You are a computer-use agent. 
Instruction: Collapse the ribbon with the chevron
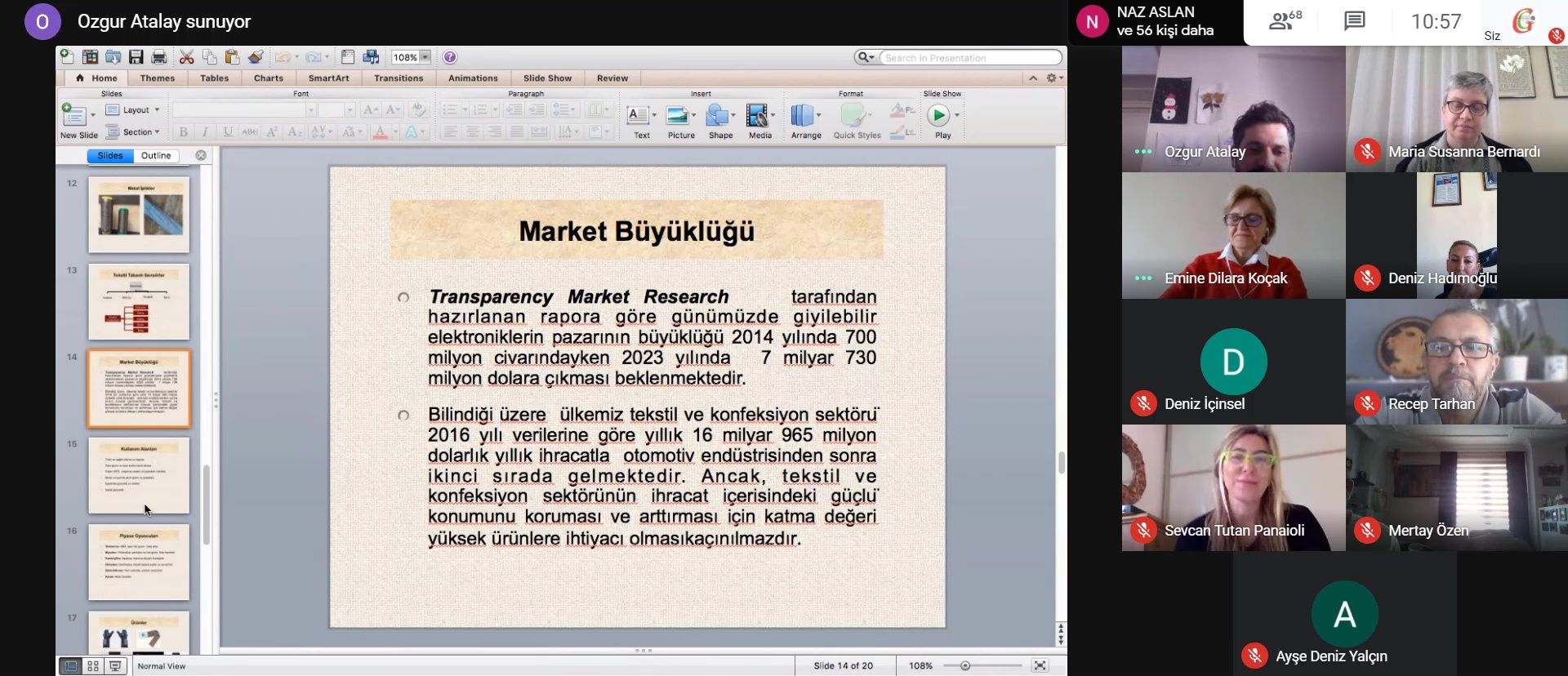point(1033,78)
